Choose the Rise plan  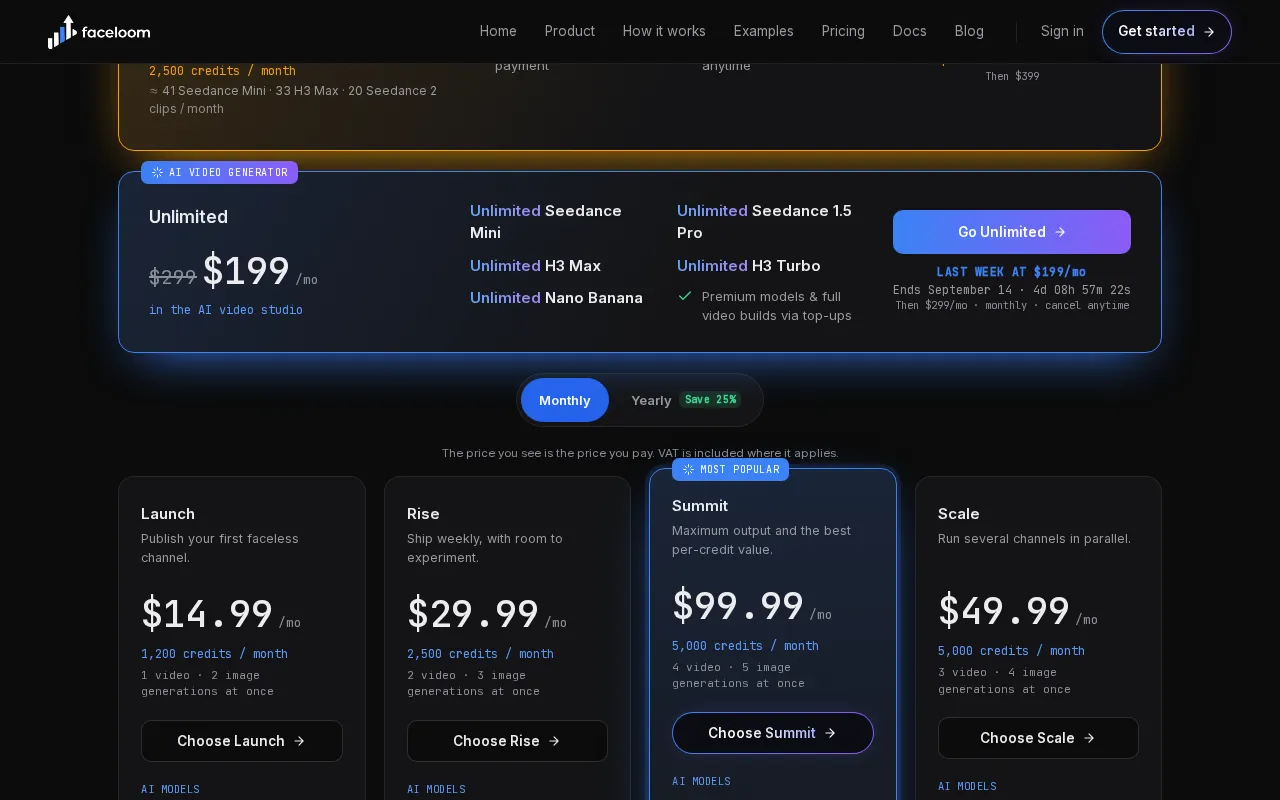(507, 741)
